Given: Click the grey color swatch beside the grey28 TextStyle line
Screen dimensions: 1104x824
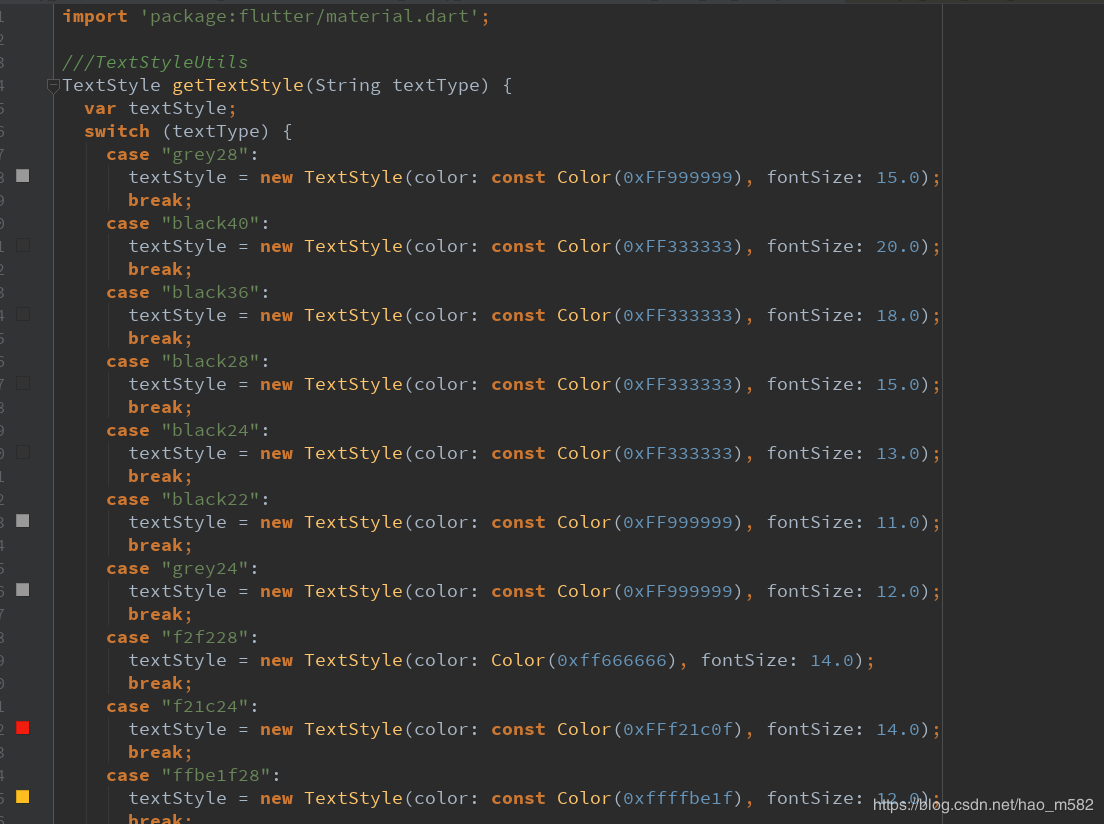Looking at the screenshot, I should [x=23, y=176].
